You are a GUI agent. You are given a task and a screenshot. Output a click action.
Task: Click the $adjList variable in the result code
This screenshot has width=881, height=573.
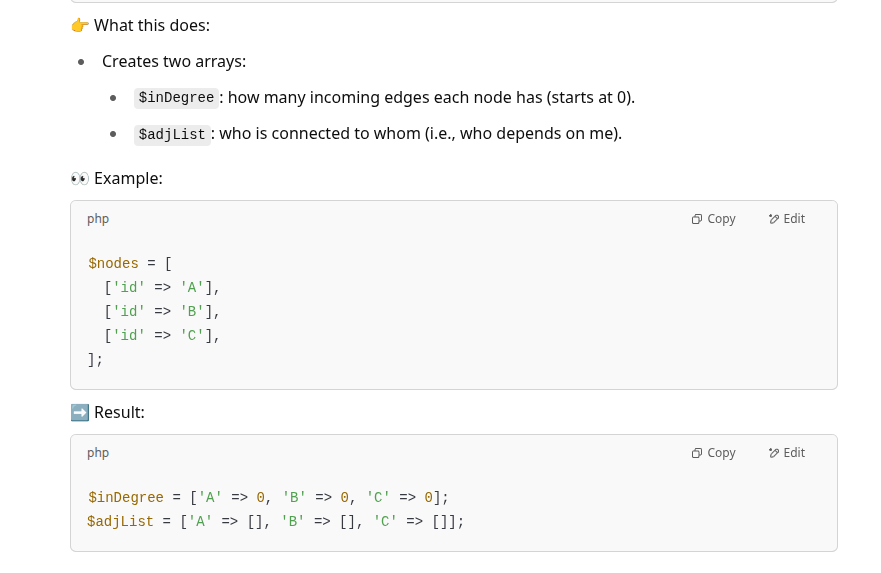click(x=120, y=522)
